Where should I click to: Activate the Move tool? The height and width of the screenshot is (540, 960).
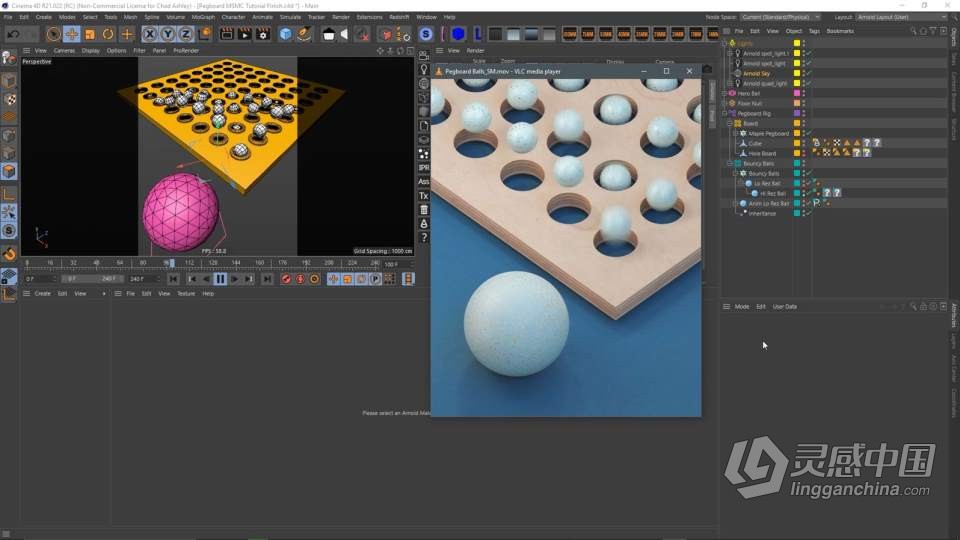click(72, 34)
